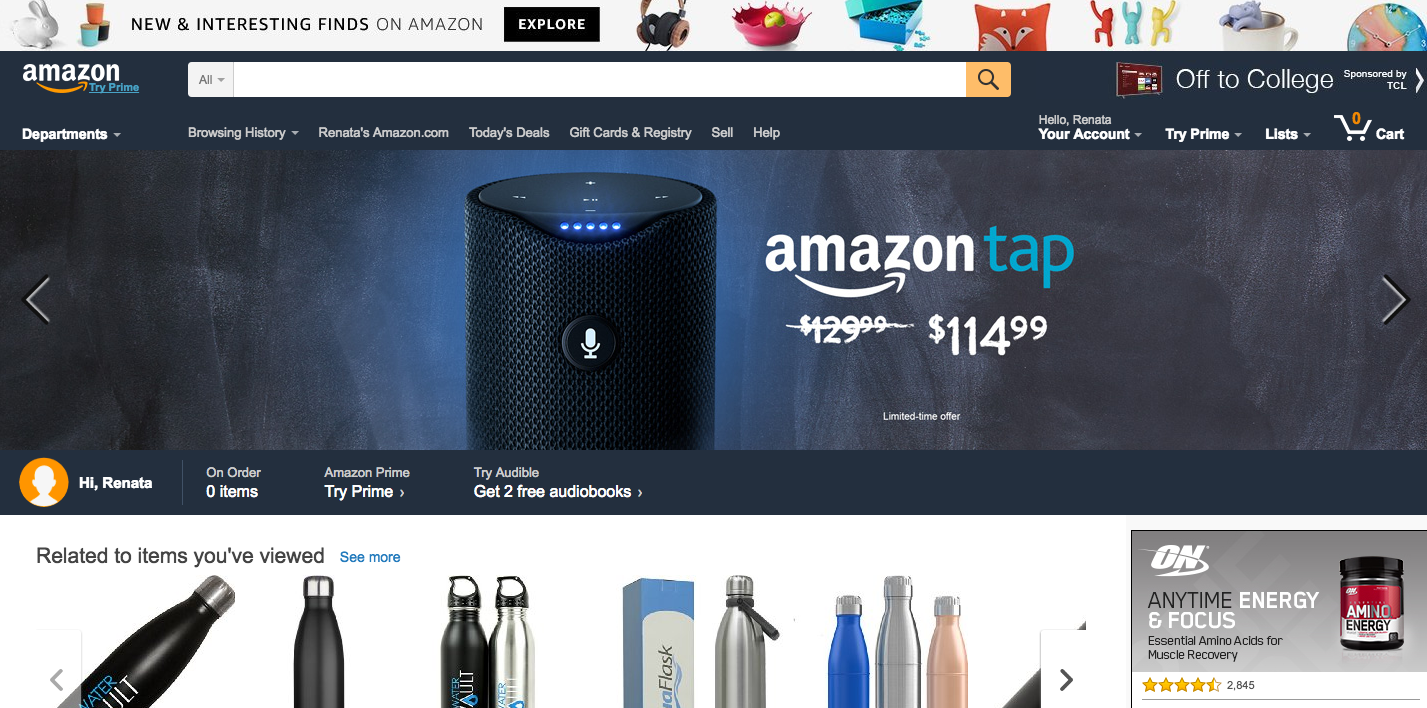The width and height of the screenshot is (1427, 708).
Task: Click Get 2 free audiobooks link
Action: (x=558, y=492)
